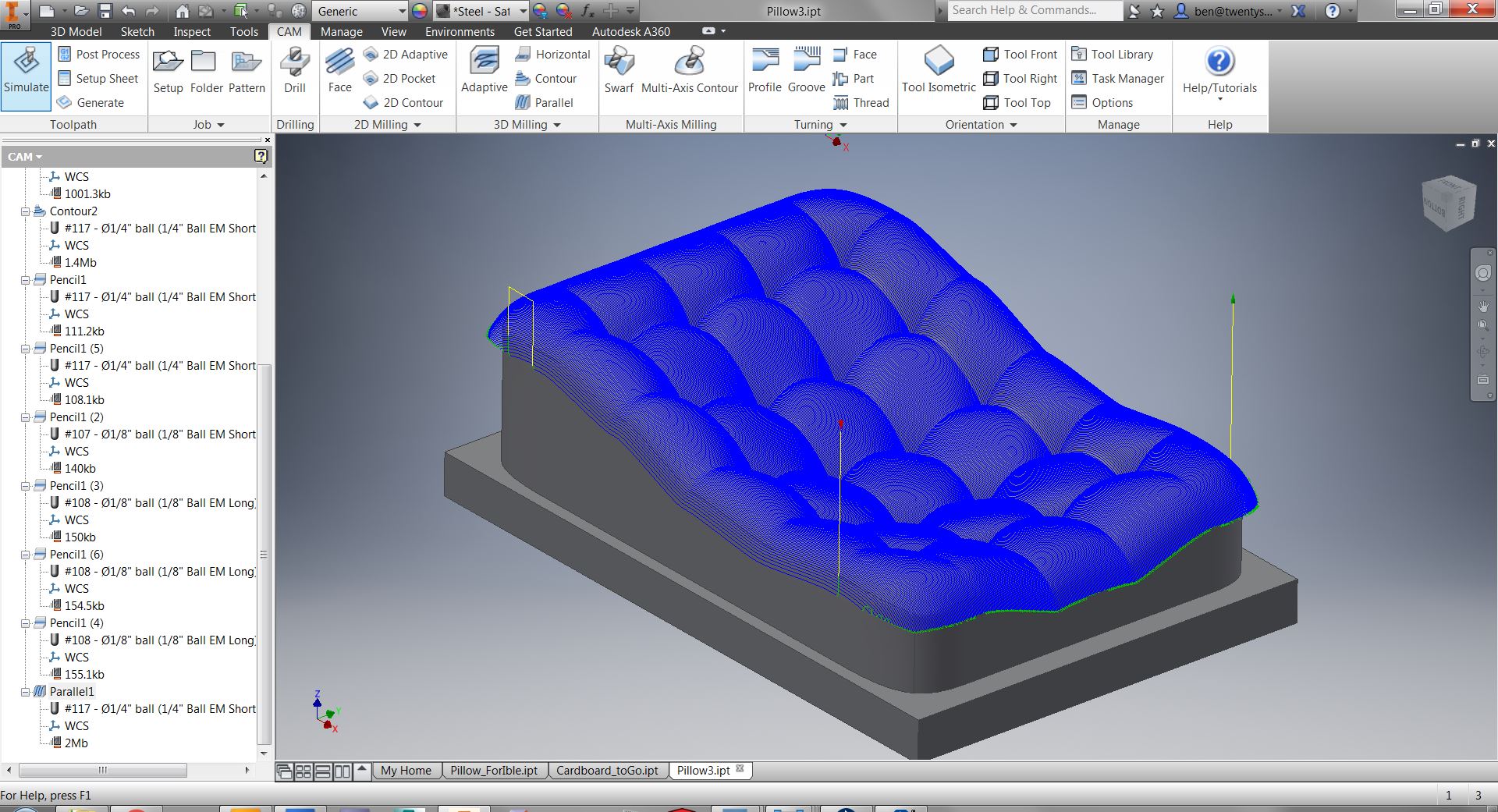Collapse the Pencil1 (3) operation node
Image resolution: width=1498 pixels, height=812 pixels.
tap(25, 486)
